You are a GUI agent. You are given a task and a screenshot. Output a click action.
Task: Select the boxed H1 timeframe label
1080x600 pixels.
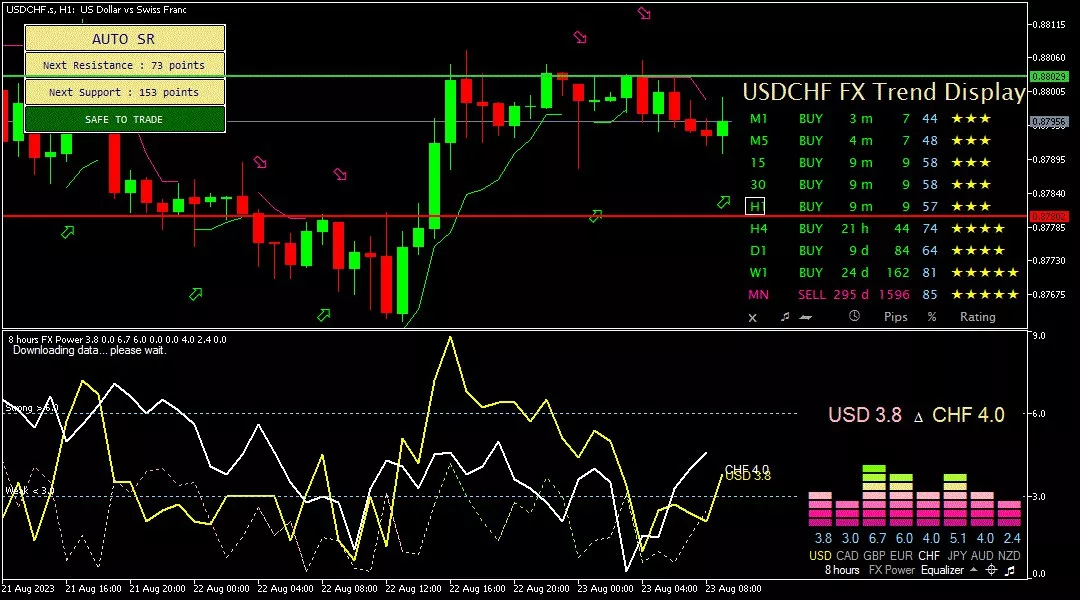pyautogui.click(x=755, y=206)
